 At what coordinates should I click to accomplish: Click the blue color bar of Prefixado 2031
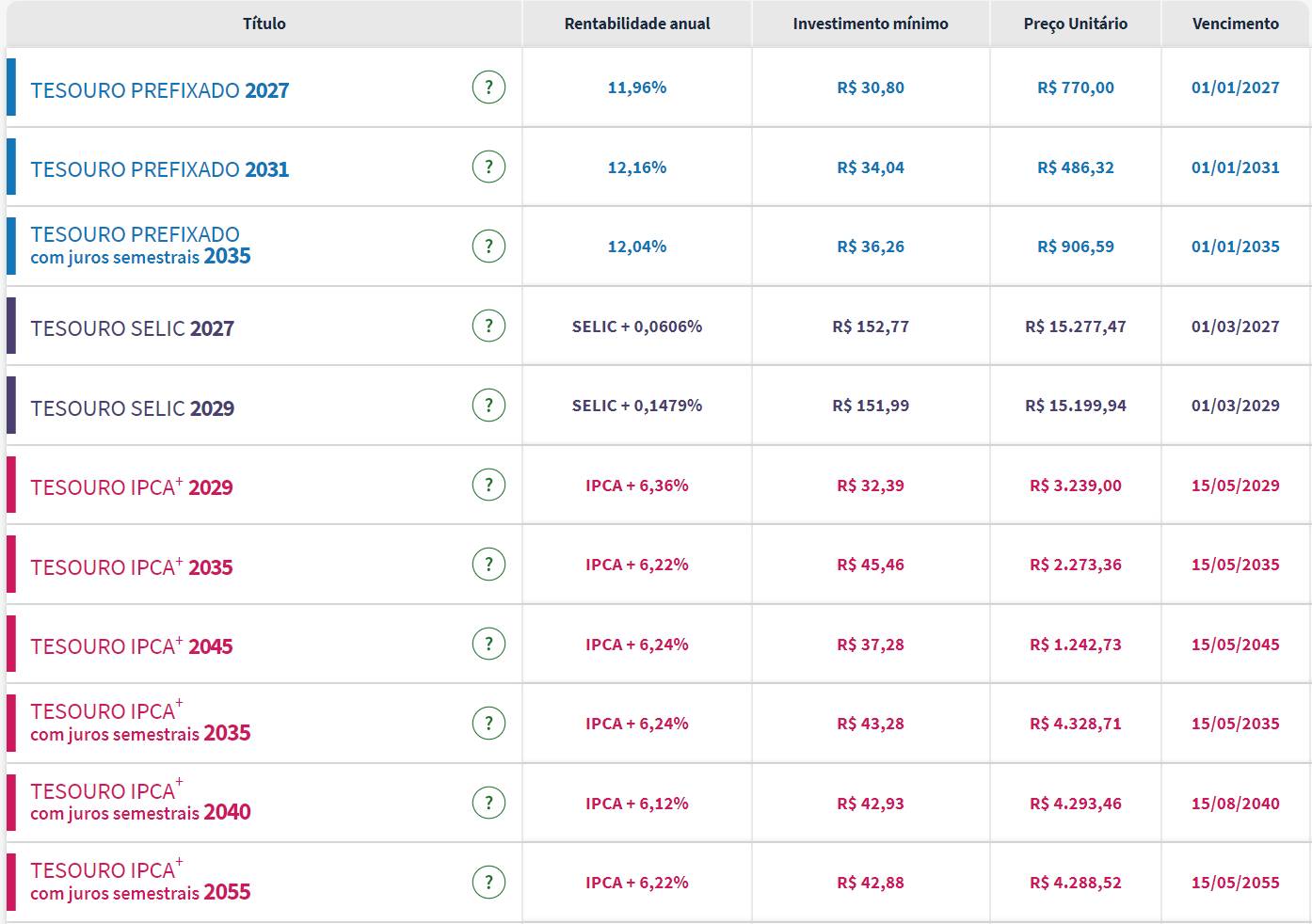coord(11,167)
